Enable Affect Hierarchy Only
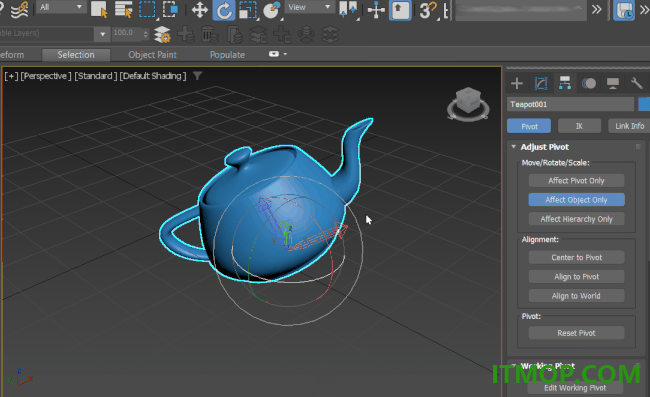The width and height of the screenshot is (650, 397). (x=576, y=219)
